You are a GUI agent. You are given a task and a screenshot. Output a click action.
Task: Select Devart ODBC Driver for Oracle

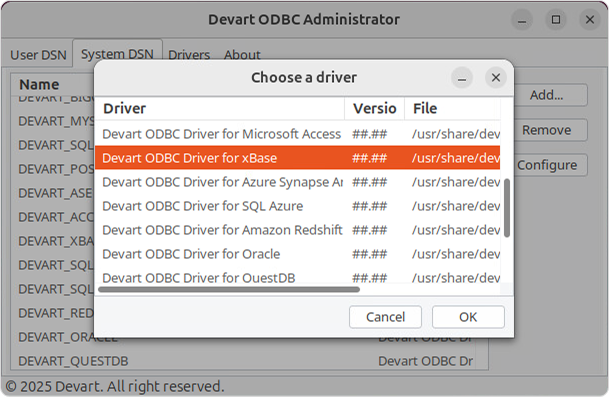pos(298,254)
